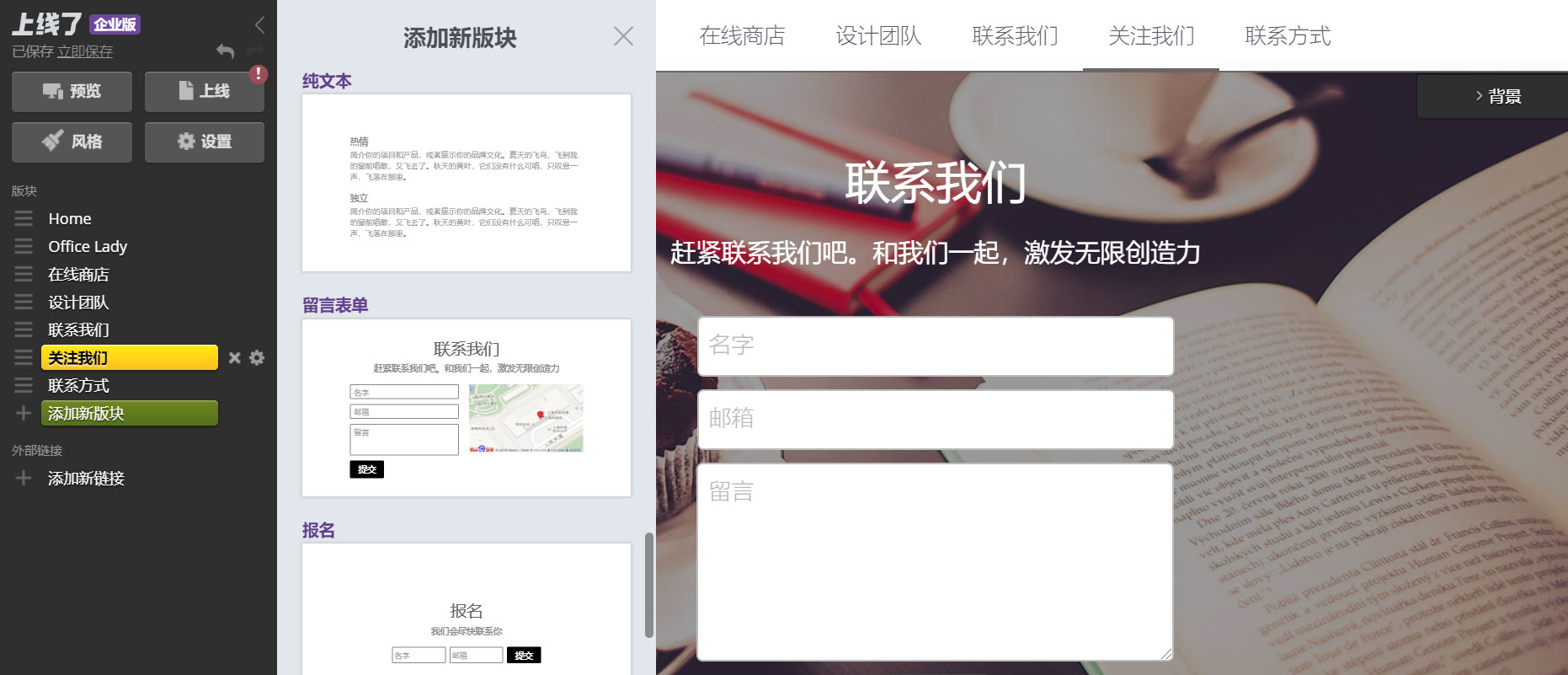Click the red alert badge on 上线
The height and width of the screenshot is (675, 1568).
coord(259,74)
